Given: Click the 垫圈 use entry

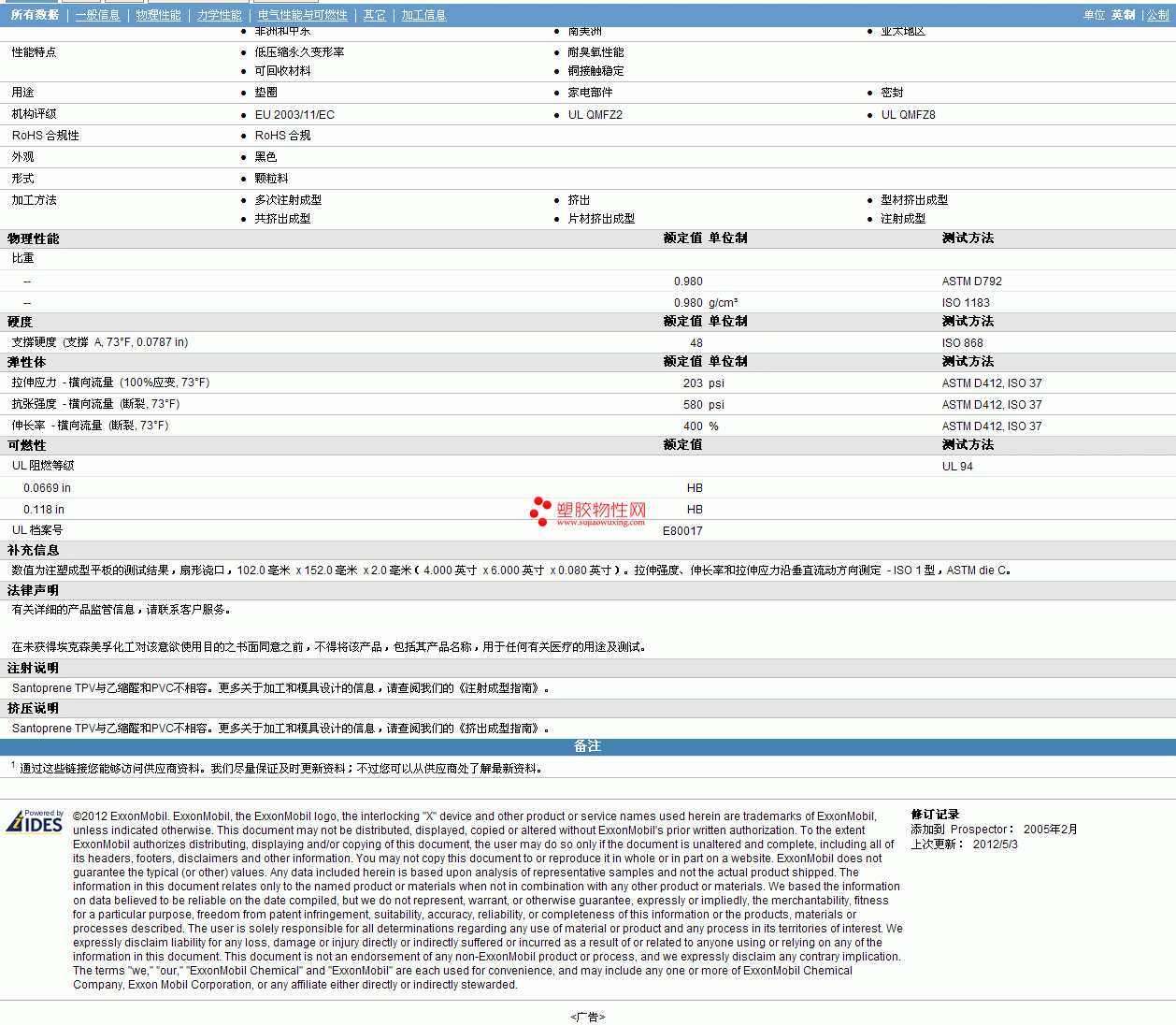Looking at the screenshot, I should coord(266,93).
